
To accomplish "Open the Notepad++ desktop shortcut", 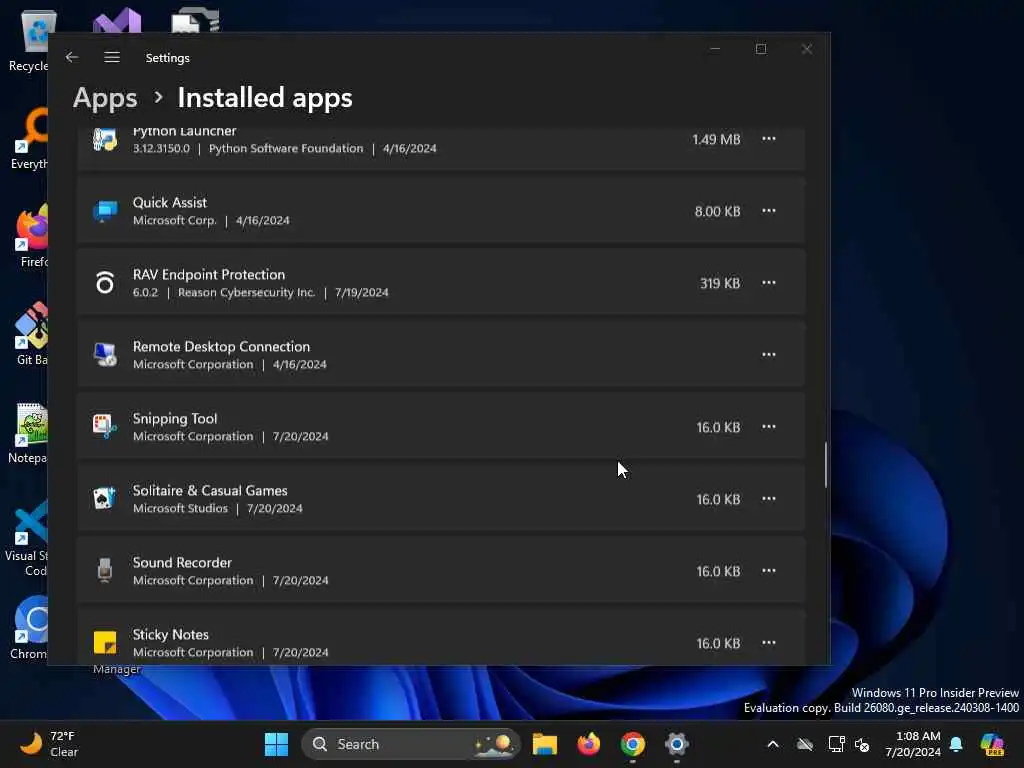I will (x=29, y=432).
